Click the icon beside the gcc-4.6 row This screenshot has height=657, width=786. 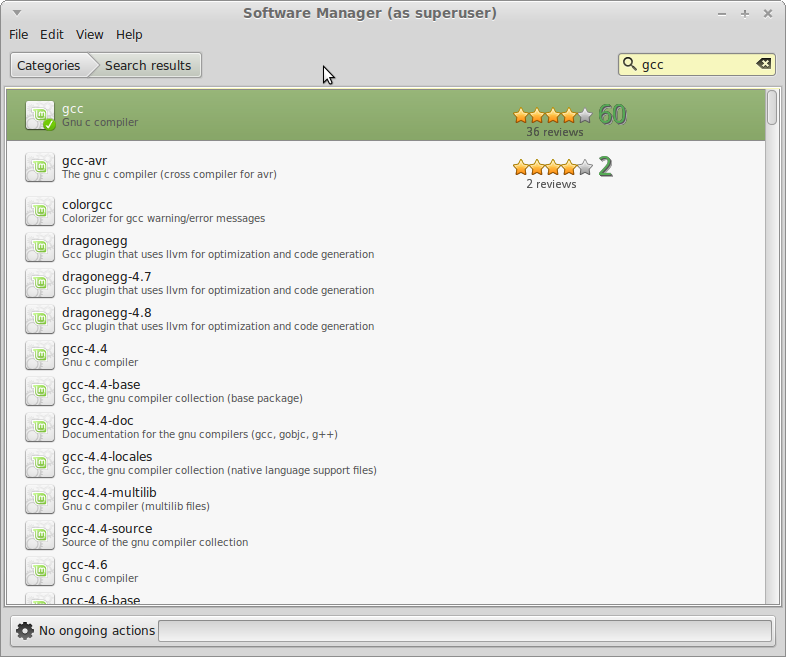40,572
